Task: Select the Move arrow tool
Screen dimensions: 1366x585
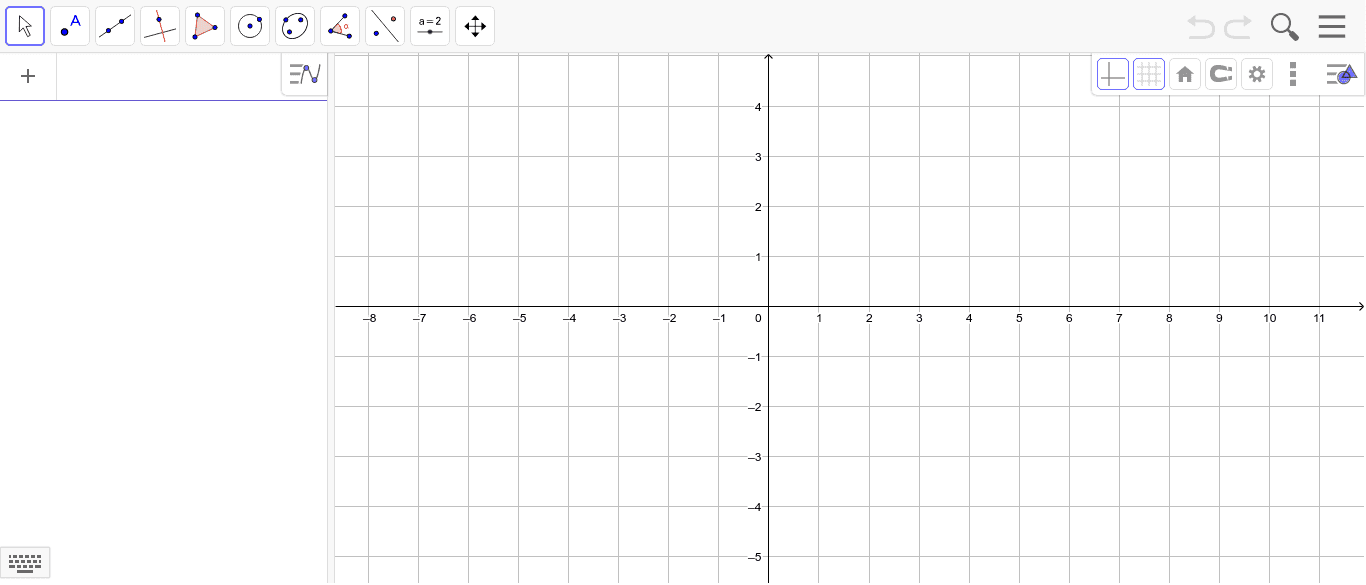Action: [x=25, y=26]
